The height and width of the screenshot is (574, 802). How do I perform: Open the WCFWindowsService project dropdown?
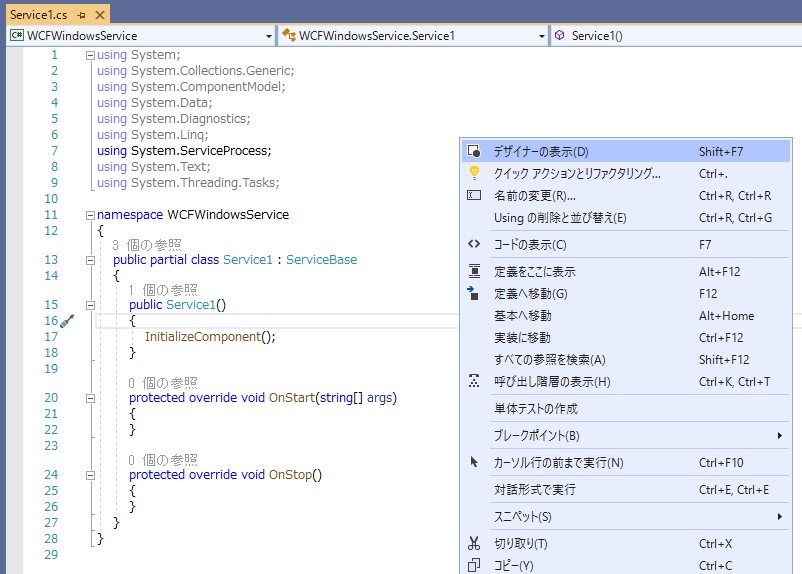pos(140,36)
